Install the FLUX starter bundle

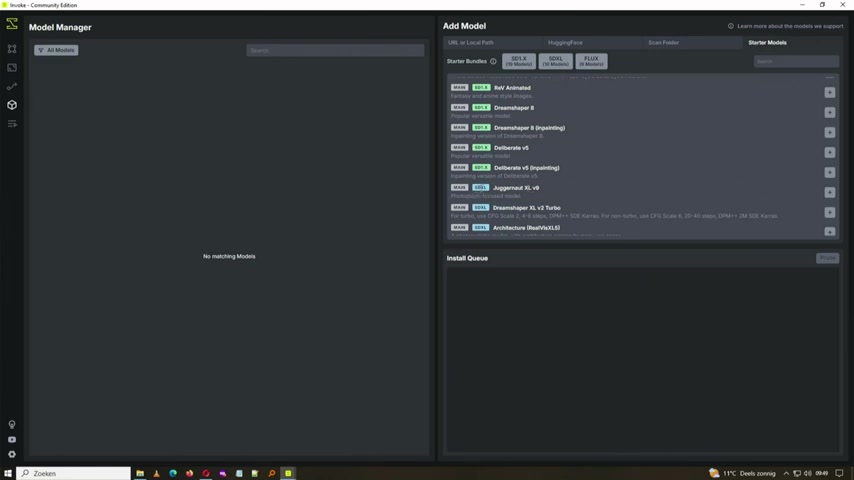pos(591,61)
